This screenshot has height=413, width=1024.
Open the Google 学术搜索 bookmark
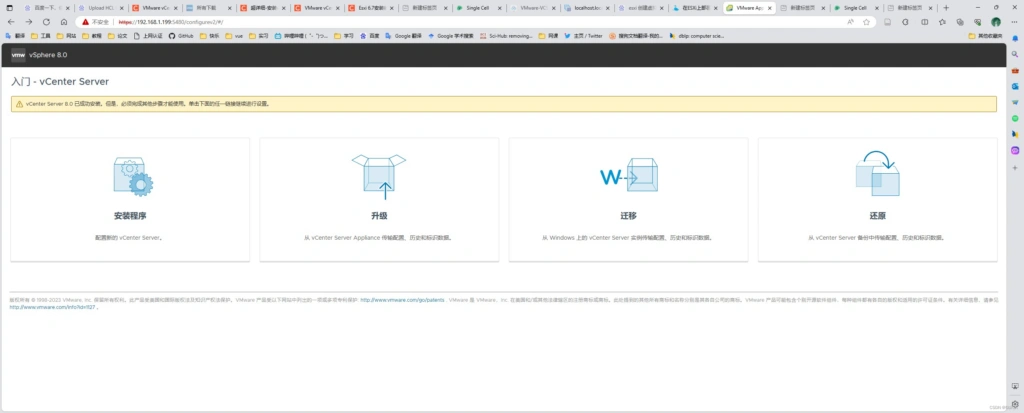pos(450,36)
